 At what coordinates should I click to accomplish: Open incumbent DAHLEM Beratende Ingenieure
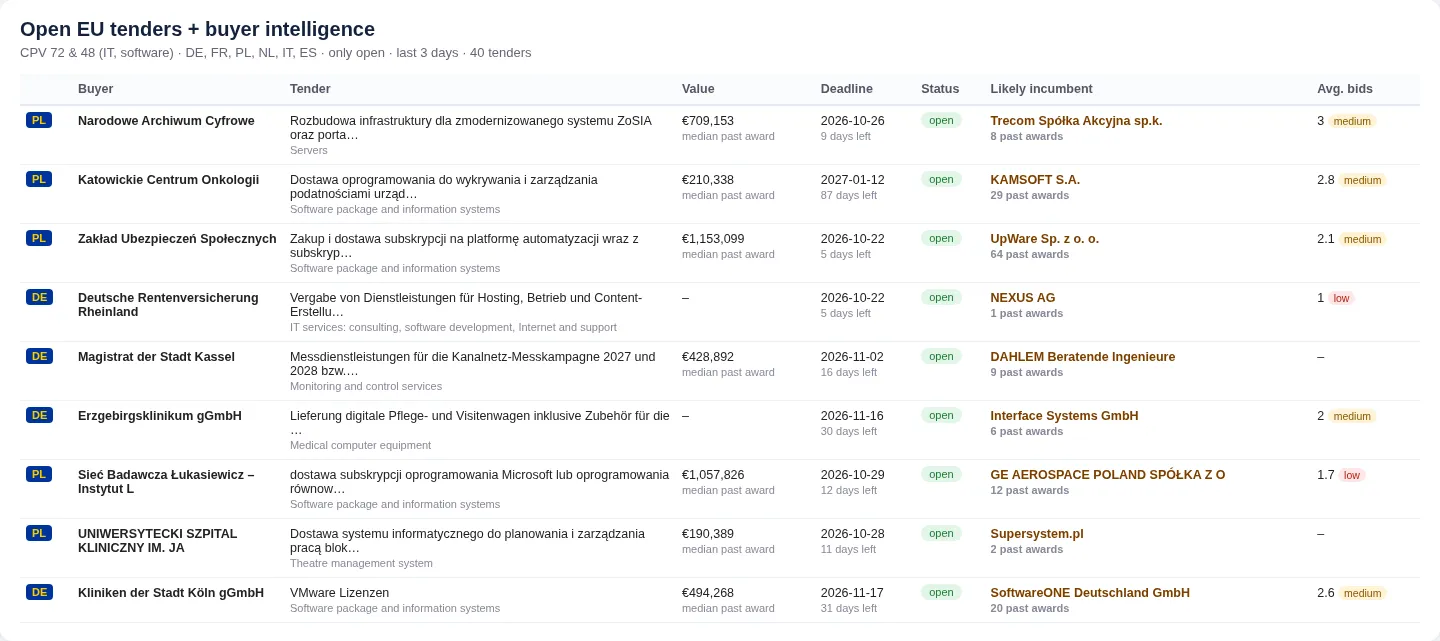pyautogui.click(x=1082, y=357)
